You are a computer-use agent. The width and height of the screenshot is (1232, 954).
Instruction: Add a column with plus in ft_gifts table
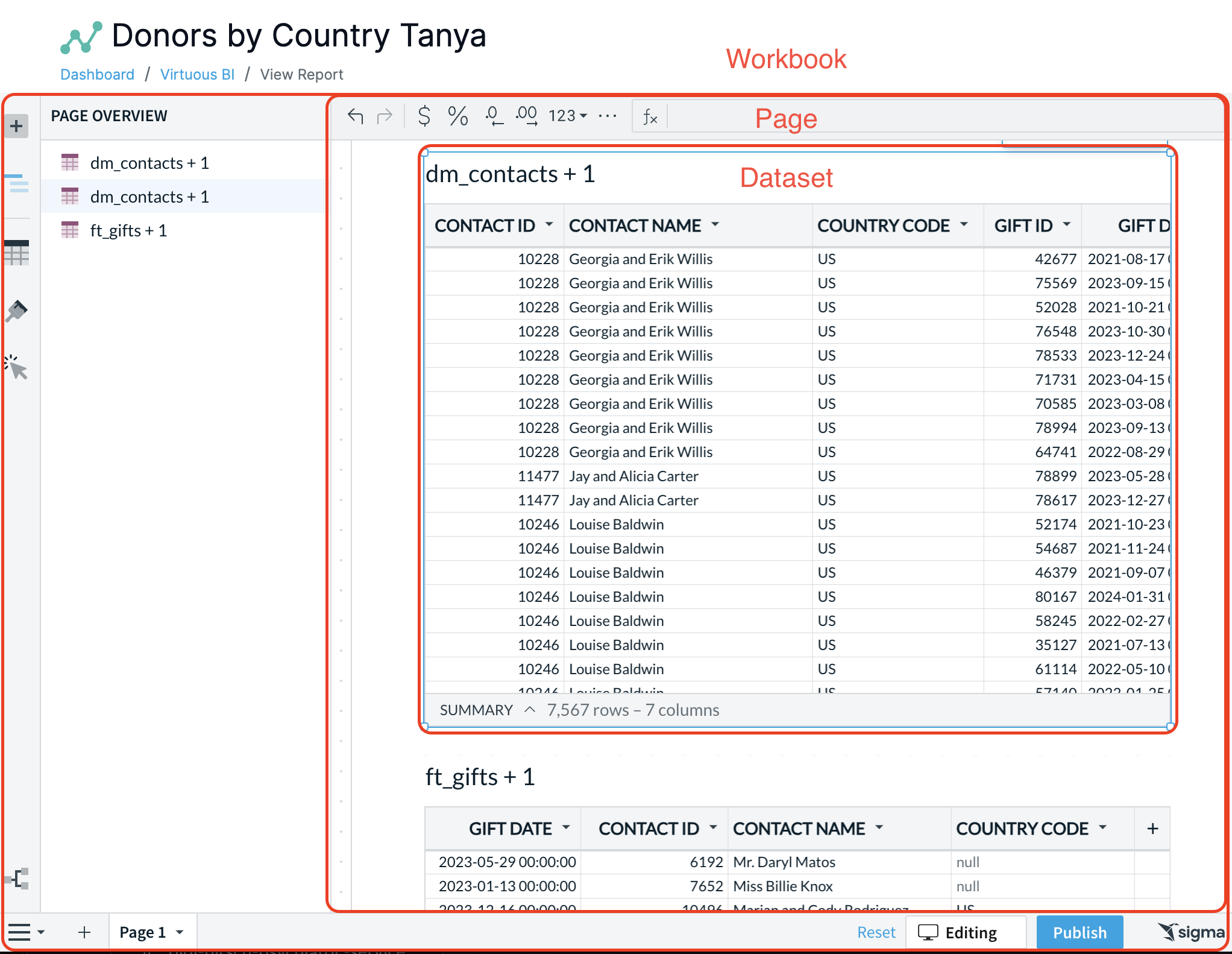pos(1152,829)
